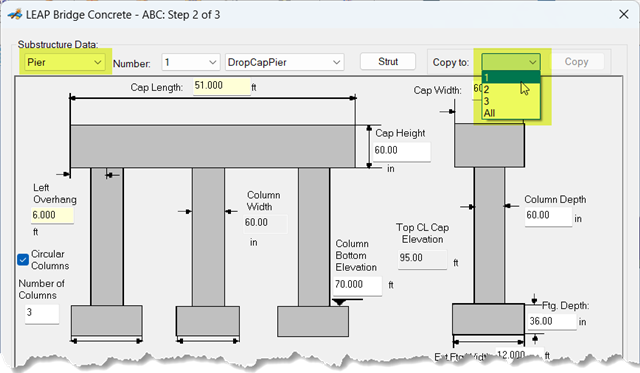Screen dimensions: 640x373
Task: Select option 2 in Copy to list
Action: [511, 89]
